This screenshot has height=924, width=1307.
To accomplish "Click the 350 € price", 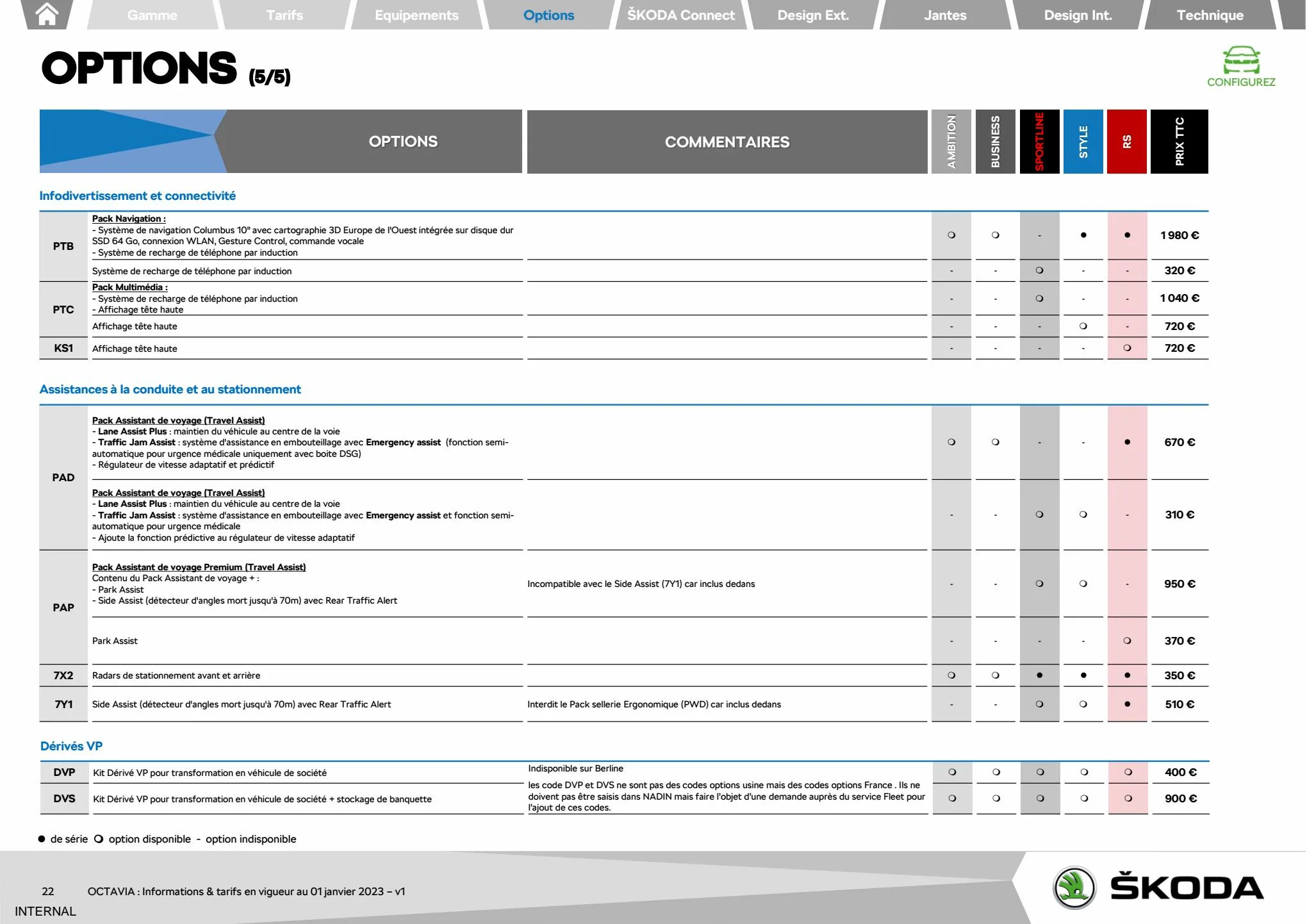I will pos(1180,675).
